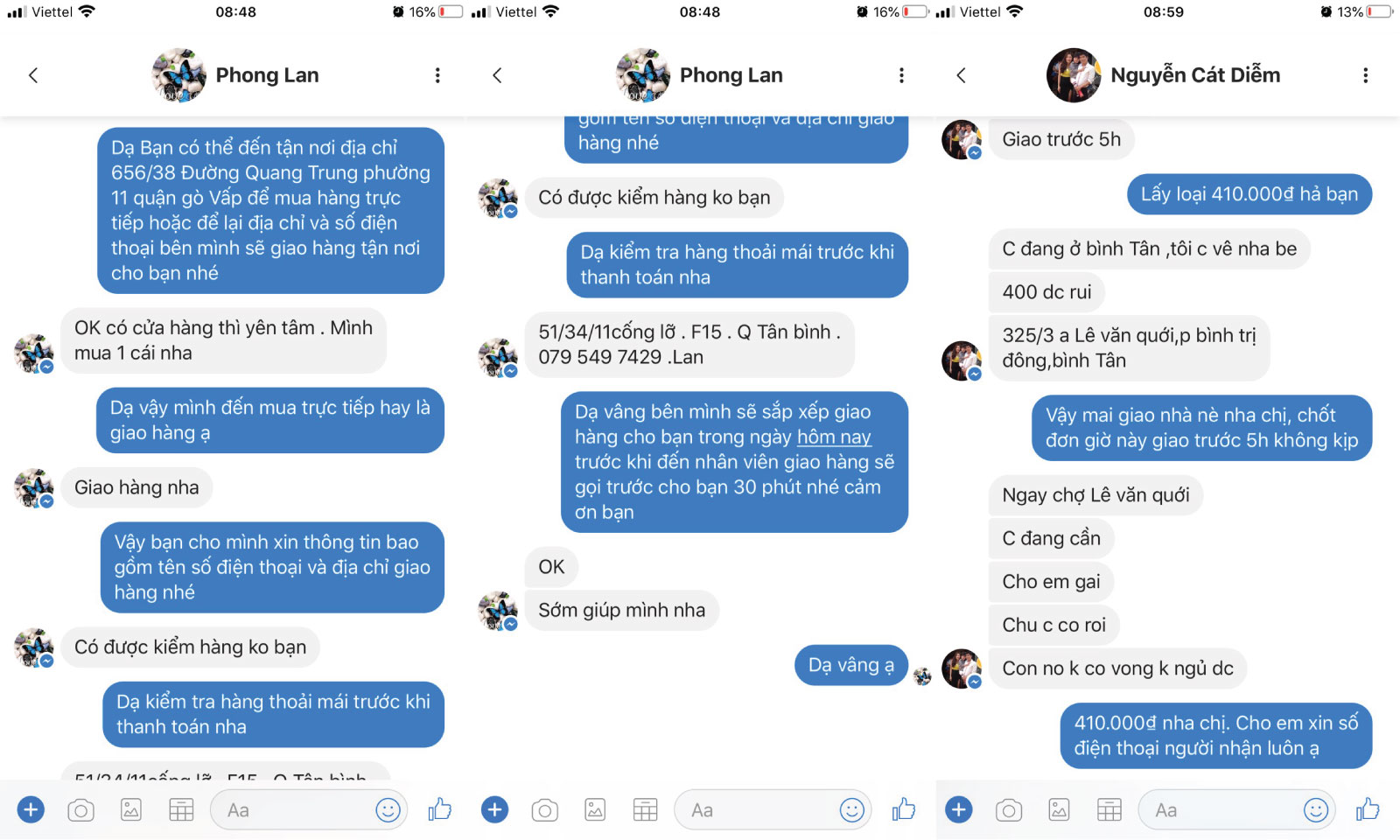Image resolution: width=1400 pixels, height=840 pixels.
Task: Tap camera icon in Nguyễn Cát Diễm chat
Action: (1008, 810)
